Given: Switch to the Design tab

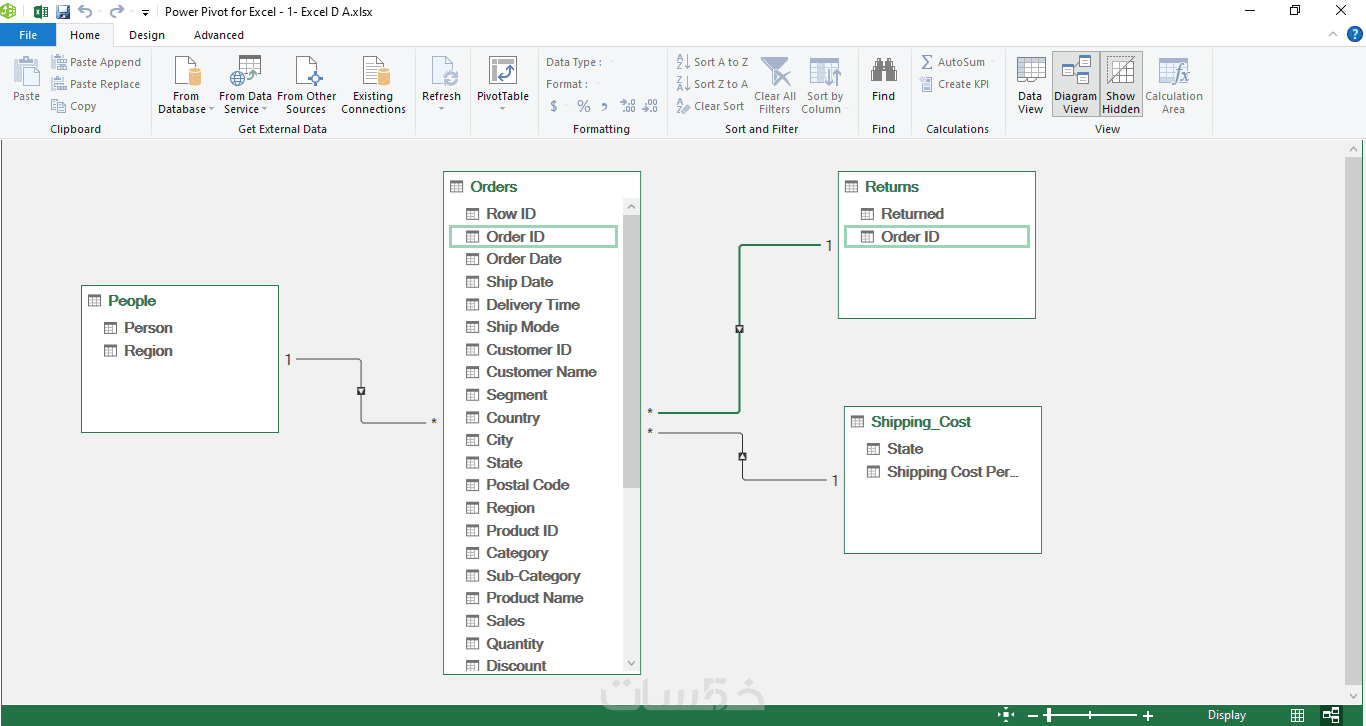Looking at the screenshot, I should (147, 35).
